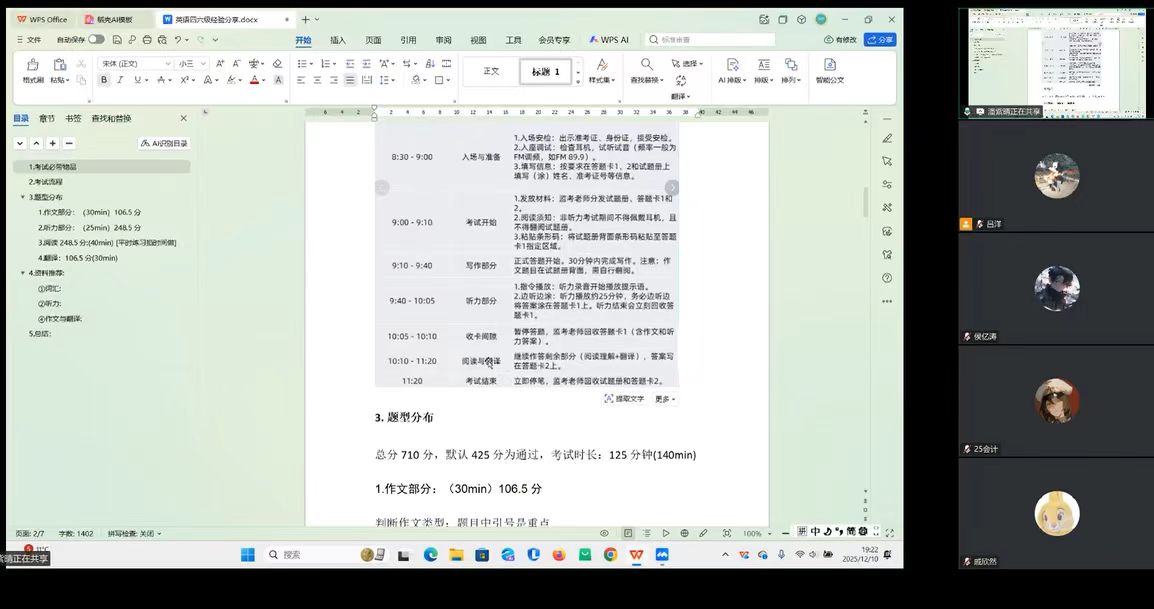Expand the 更多 dropdown below the image
Image resolution: width=1154 pixels, height=609 pixels.
tap(665, 399)
